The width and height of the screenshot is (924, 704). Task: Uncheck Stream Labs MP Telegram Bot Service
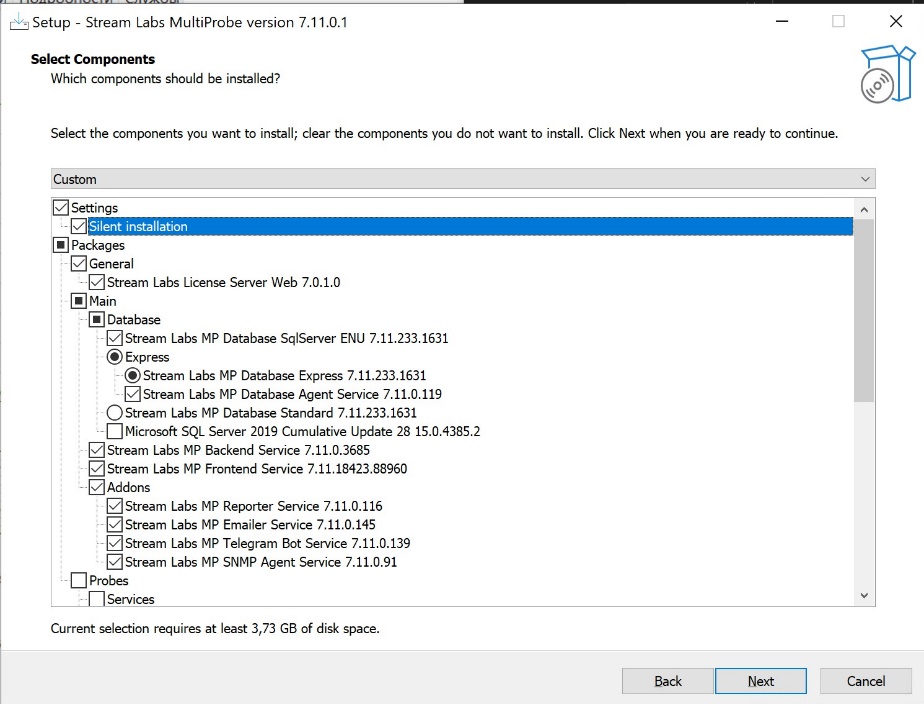coord(115,544)
